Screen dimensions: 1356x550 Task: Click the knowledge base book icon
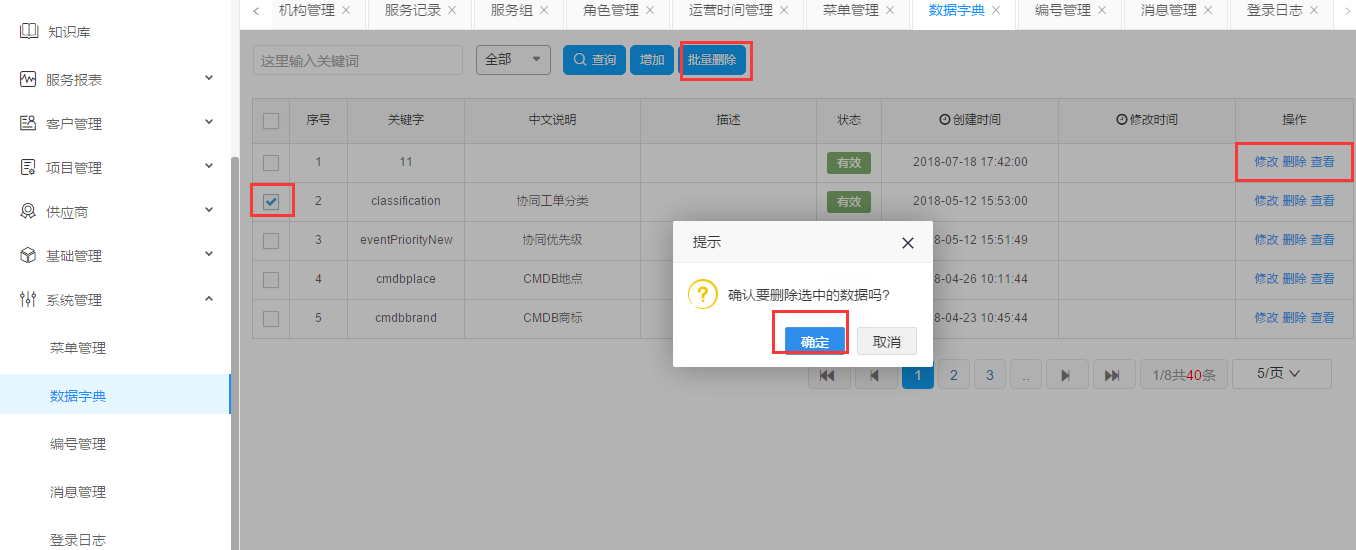(28, 32)
